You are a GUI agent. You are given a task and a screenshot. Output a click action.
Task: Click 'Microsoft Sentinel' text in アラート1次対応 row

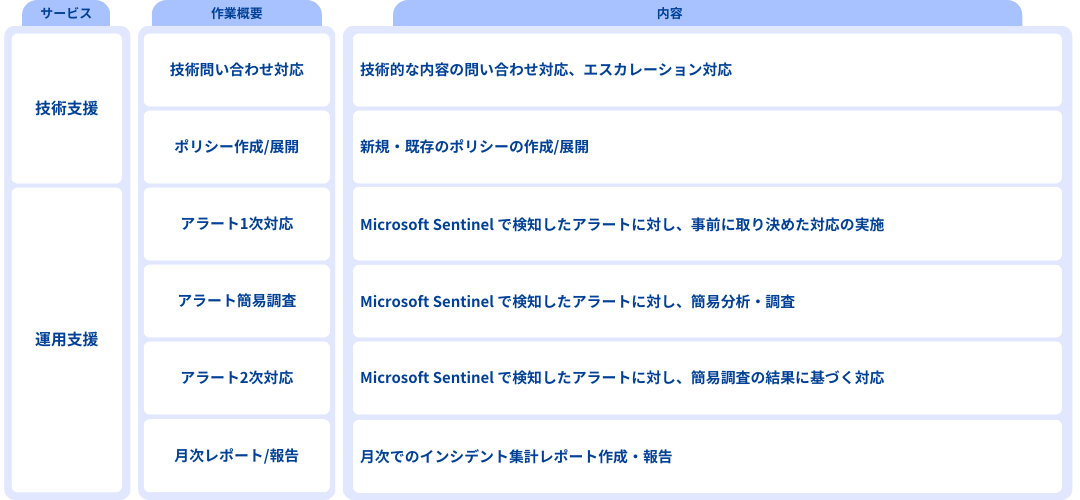427,224
